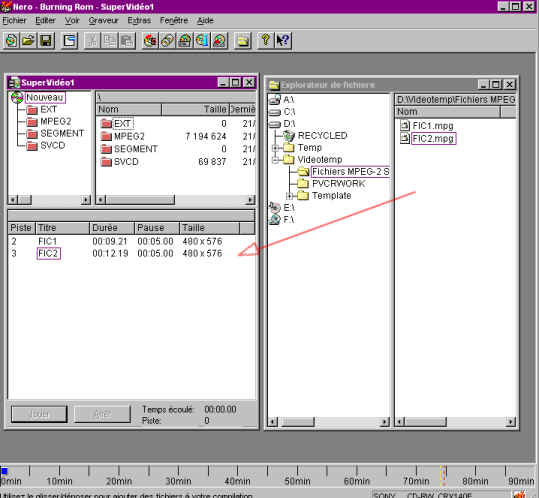Click the Paste icon in toolbar
539x498 pixels.
(127, 41)
